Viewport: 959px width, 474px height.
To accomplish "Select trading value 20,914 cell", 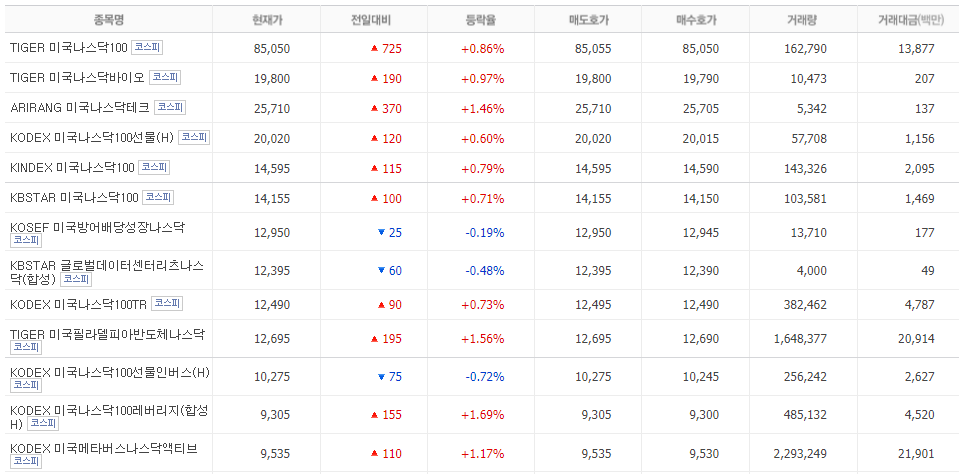I will (914, 339).
